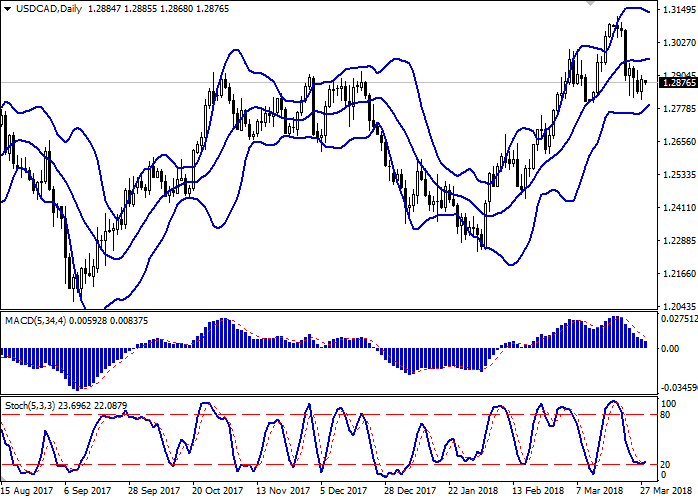This screenshot has height=500, width=698.
Task: Click the 27 Mar 2018 date label
Action: pos(666,491)
